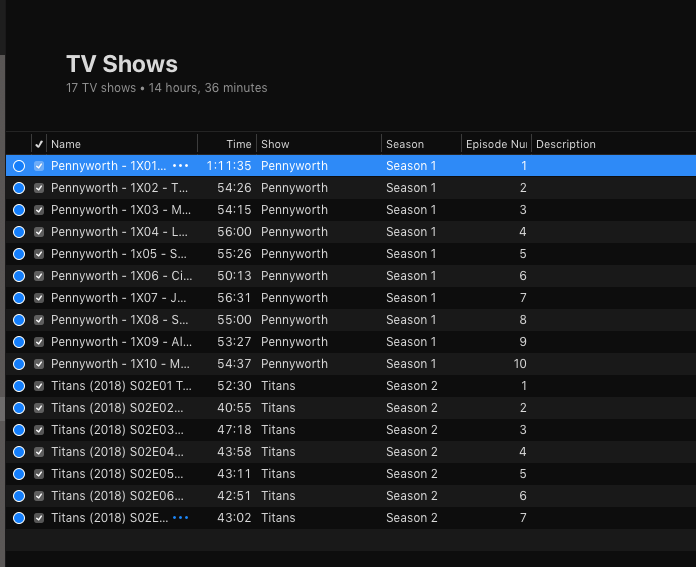
Task: Click Season 1 cell in Pennyworth 1X08 row
Action: click(411, 320)
